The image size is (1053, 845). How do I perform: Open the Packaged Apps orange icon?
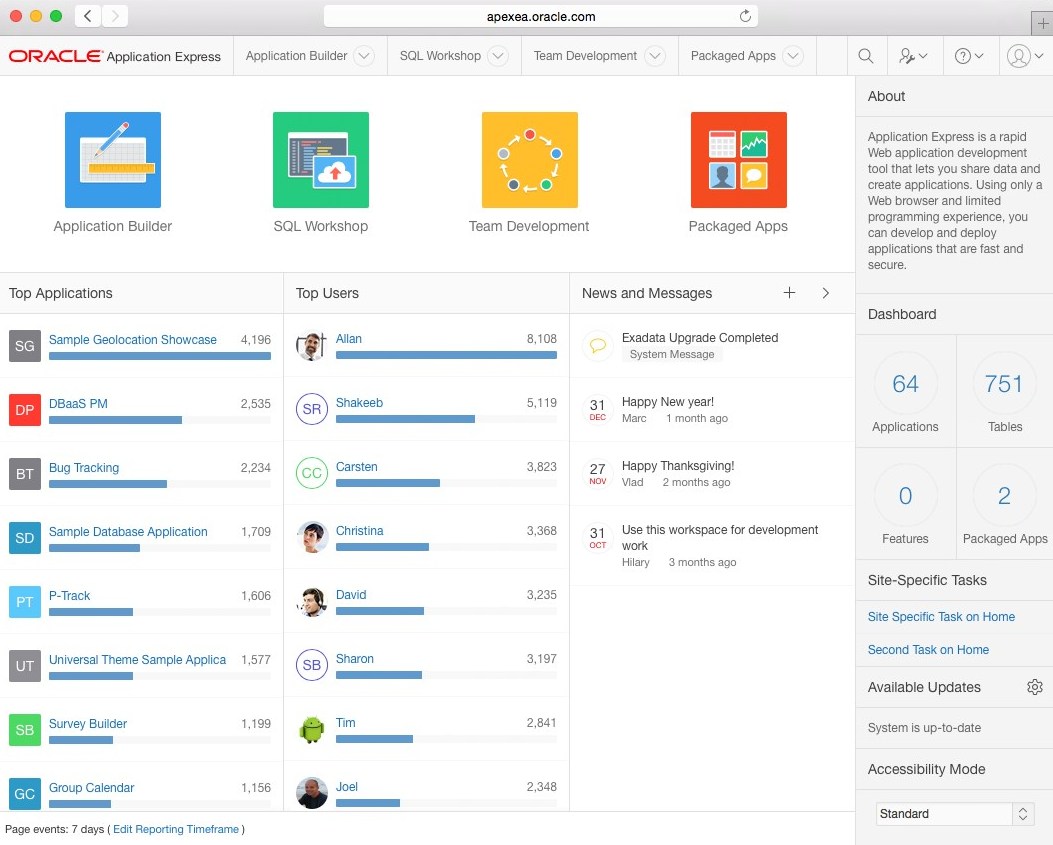coord(738,160)
